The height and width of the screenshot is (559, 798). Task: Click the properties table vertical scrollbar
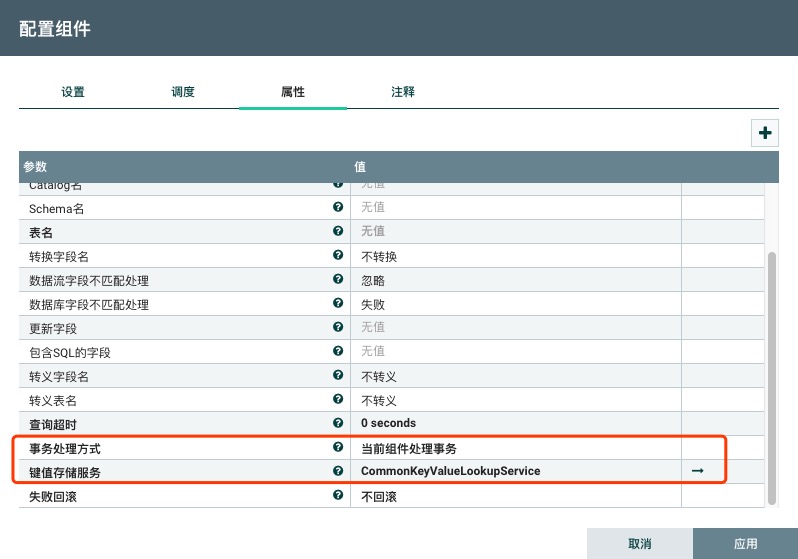tap(771, 378)
